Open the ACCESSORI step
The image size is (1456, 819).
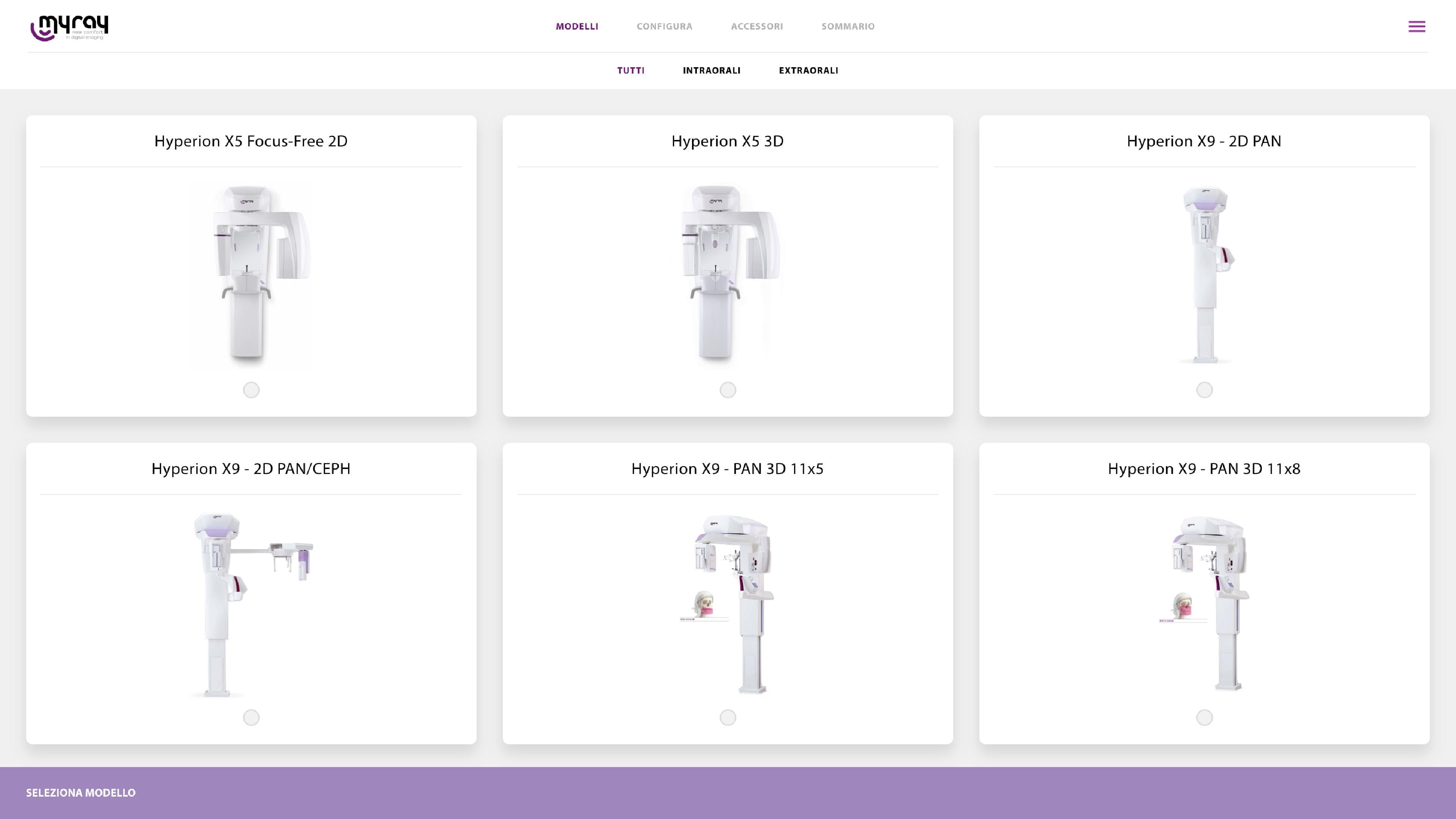[757, 27]
